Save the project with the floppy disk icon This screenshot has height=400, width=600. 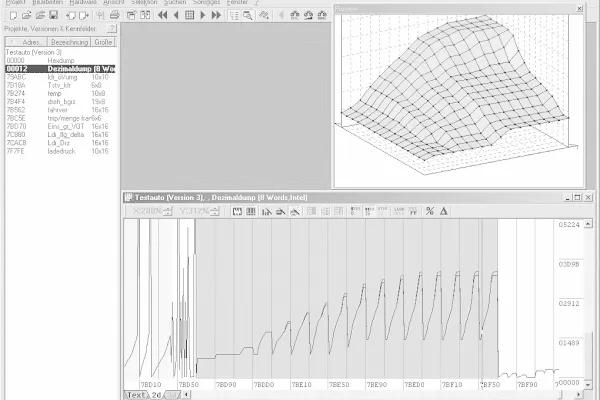(54, 15)
